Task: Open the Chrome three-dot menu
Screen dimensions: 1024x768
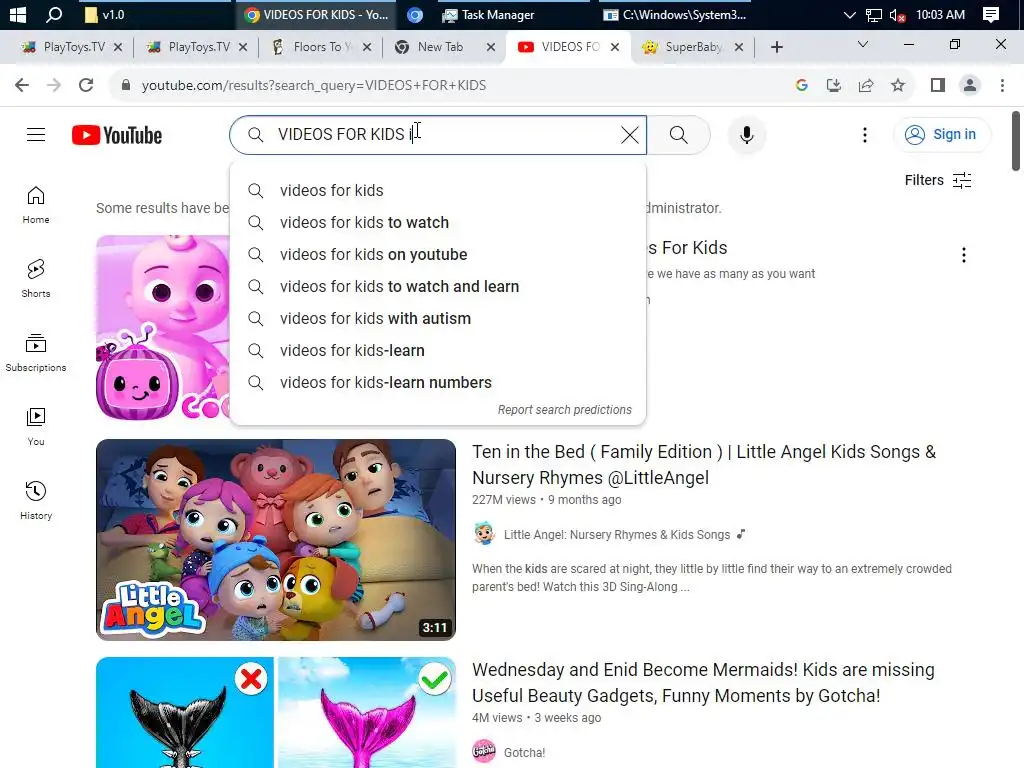Action: point(1002,85)
